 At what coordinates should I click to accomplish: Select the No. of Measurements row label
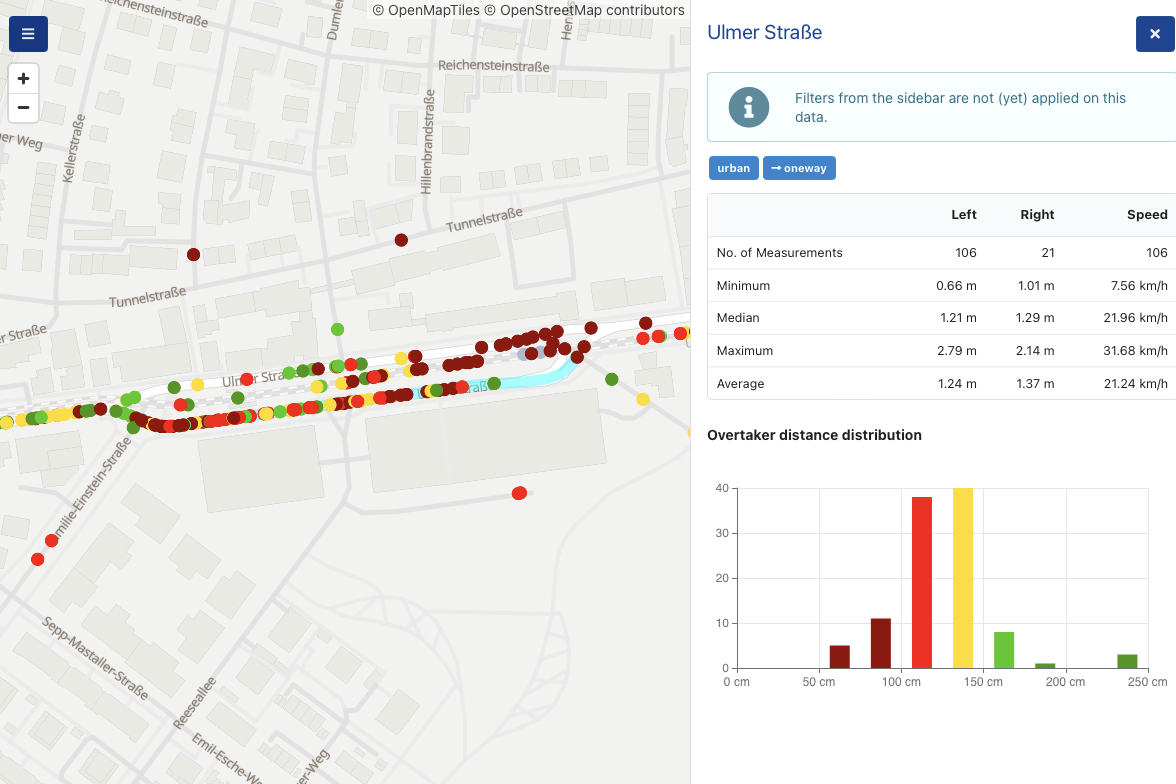[x=779, y=253]
